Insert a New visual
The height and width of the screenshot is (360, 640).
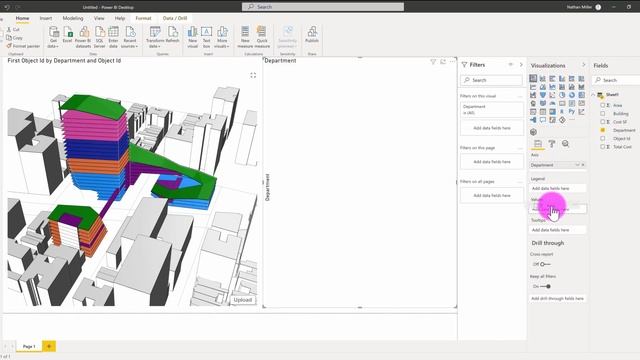pyautogui.click(x=193, y=37)
